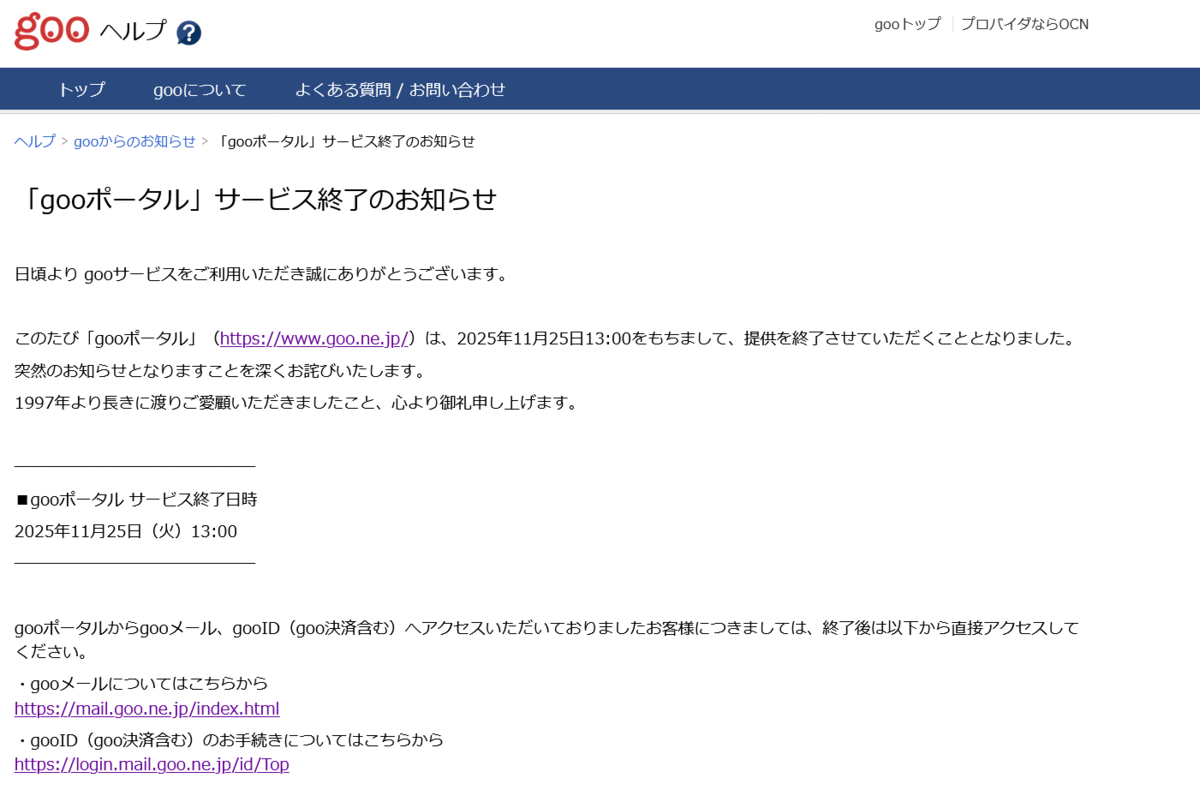The image size is (1200, 790).
Task: Click the breadcrumb text 「gooポータル」サービス終了のお知らせ
Action: click(345, 141)
